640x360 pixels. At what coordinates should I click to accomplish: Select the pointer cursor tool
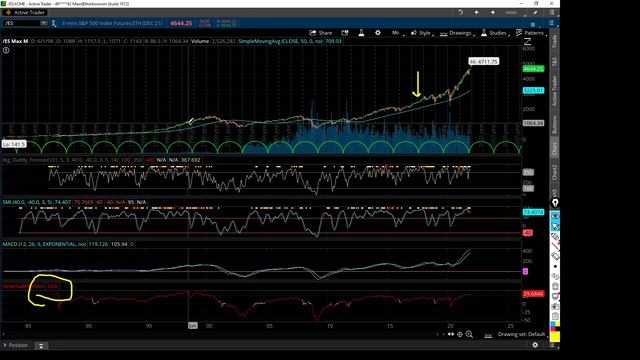click(x=555, y=226)
